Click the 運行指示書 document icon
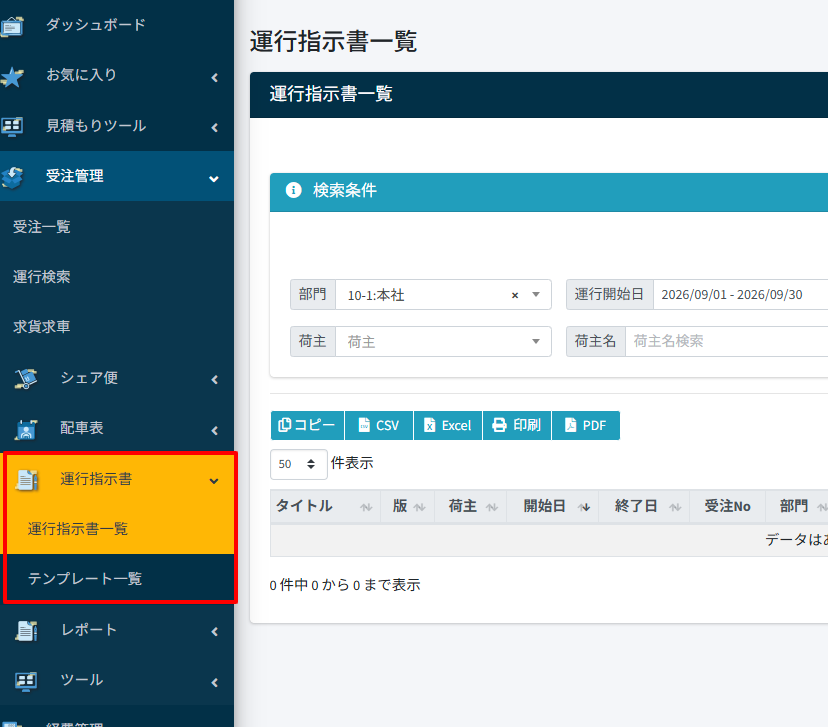Screen dimensions: 828x727 pos(26,480)
